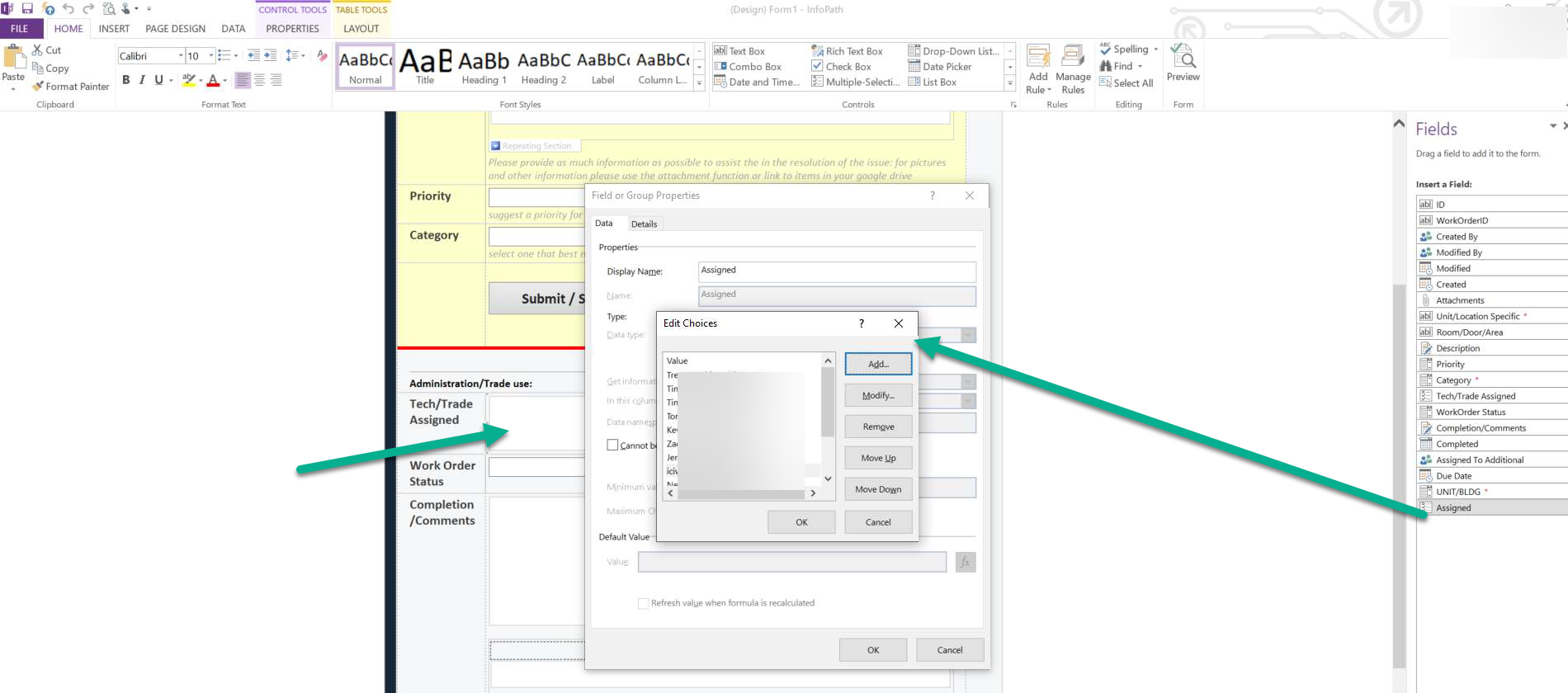Set paragraph alignment to left
The image size is (1568, 693).
[x=243, y=80]
